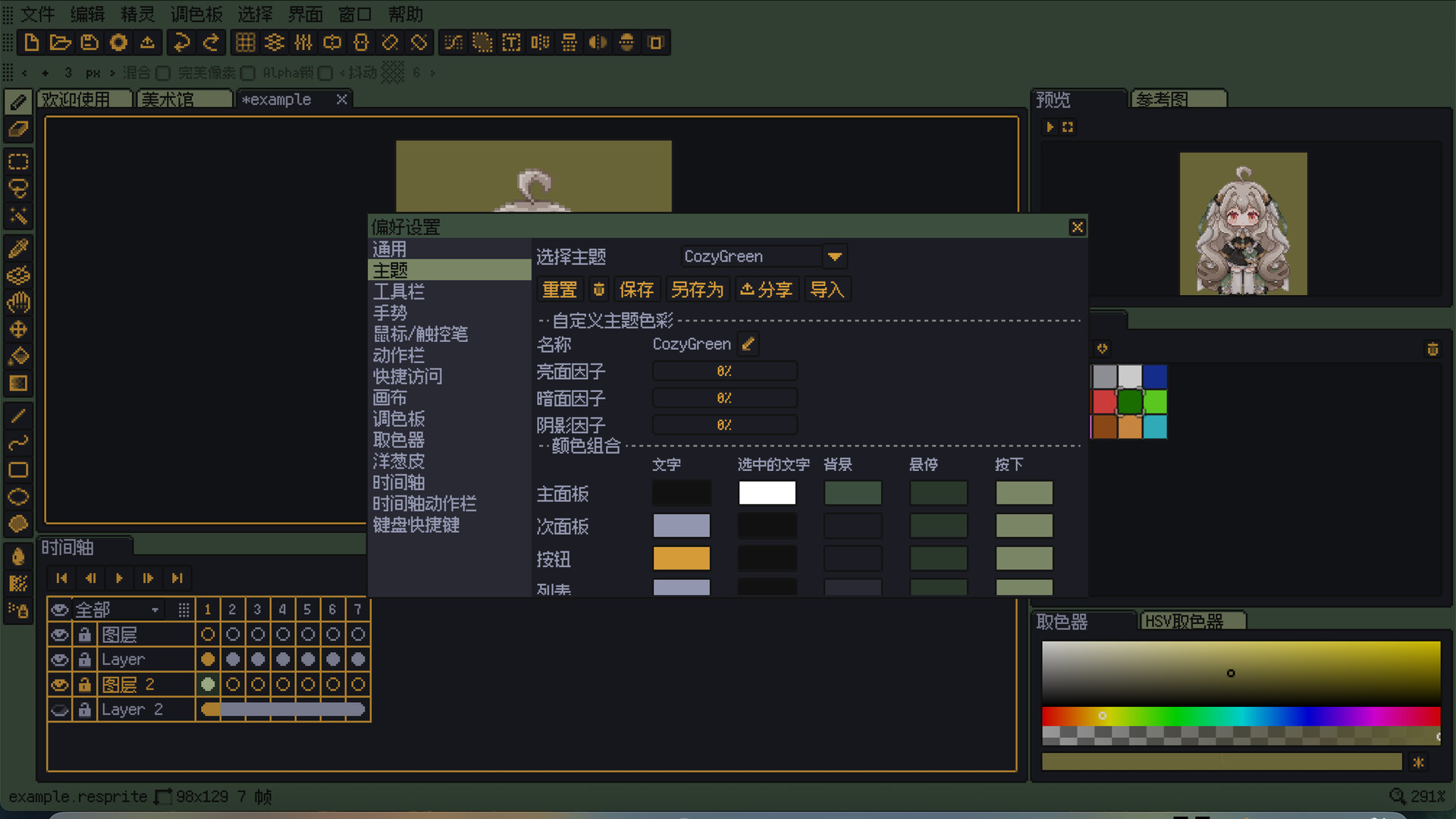Select the Hand pan tool

click(x=18, y=303)
